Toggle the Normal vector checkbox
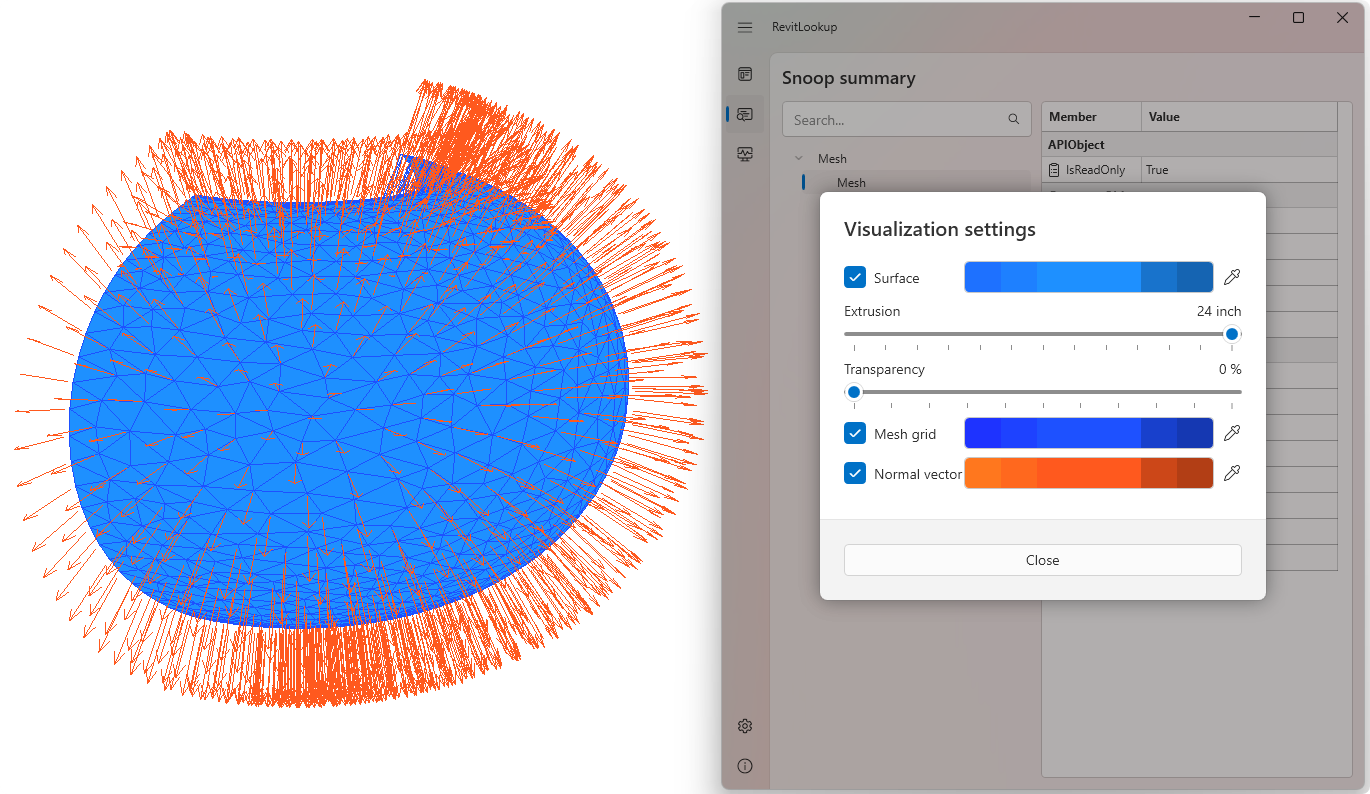The height and width of the screenshot is (794, 1370). 855,473
